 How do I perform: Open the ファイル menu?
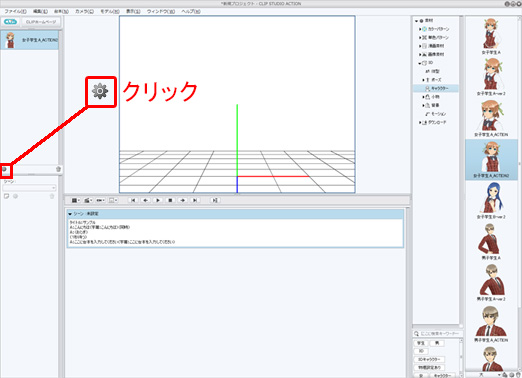pos(15,11)
